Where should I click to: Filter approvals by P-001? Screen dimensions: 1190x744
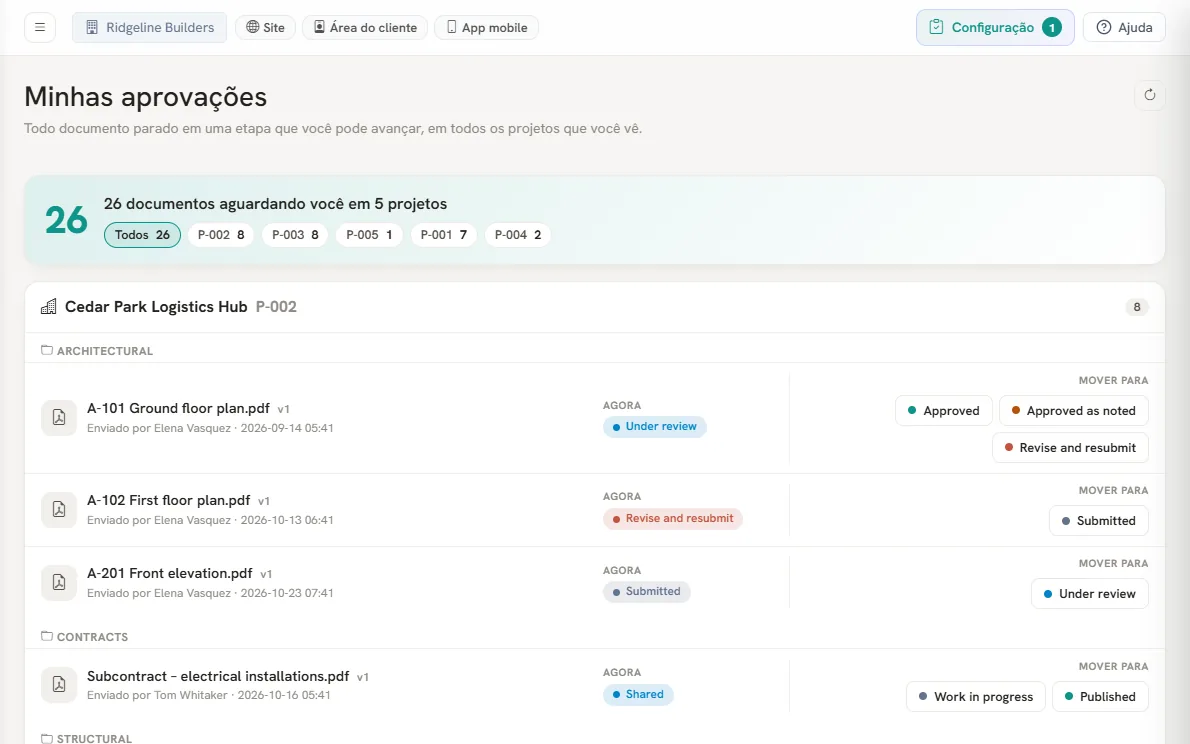point(443,235)
